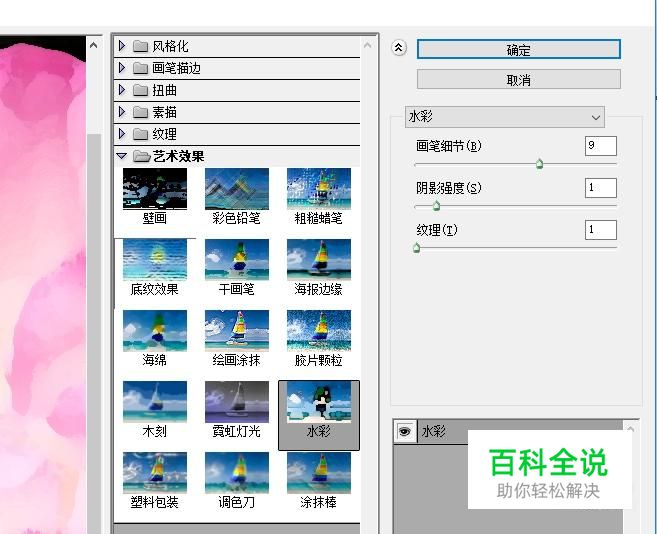Image resolution: width=657 pixels, height=534 pixels.
Task: Click the 素描 folder icon
Action: [x=141, y=112]
